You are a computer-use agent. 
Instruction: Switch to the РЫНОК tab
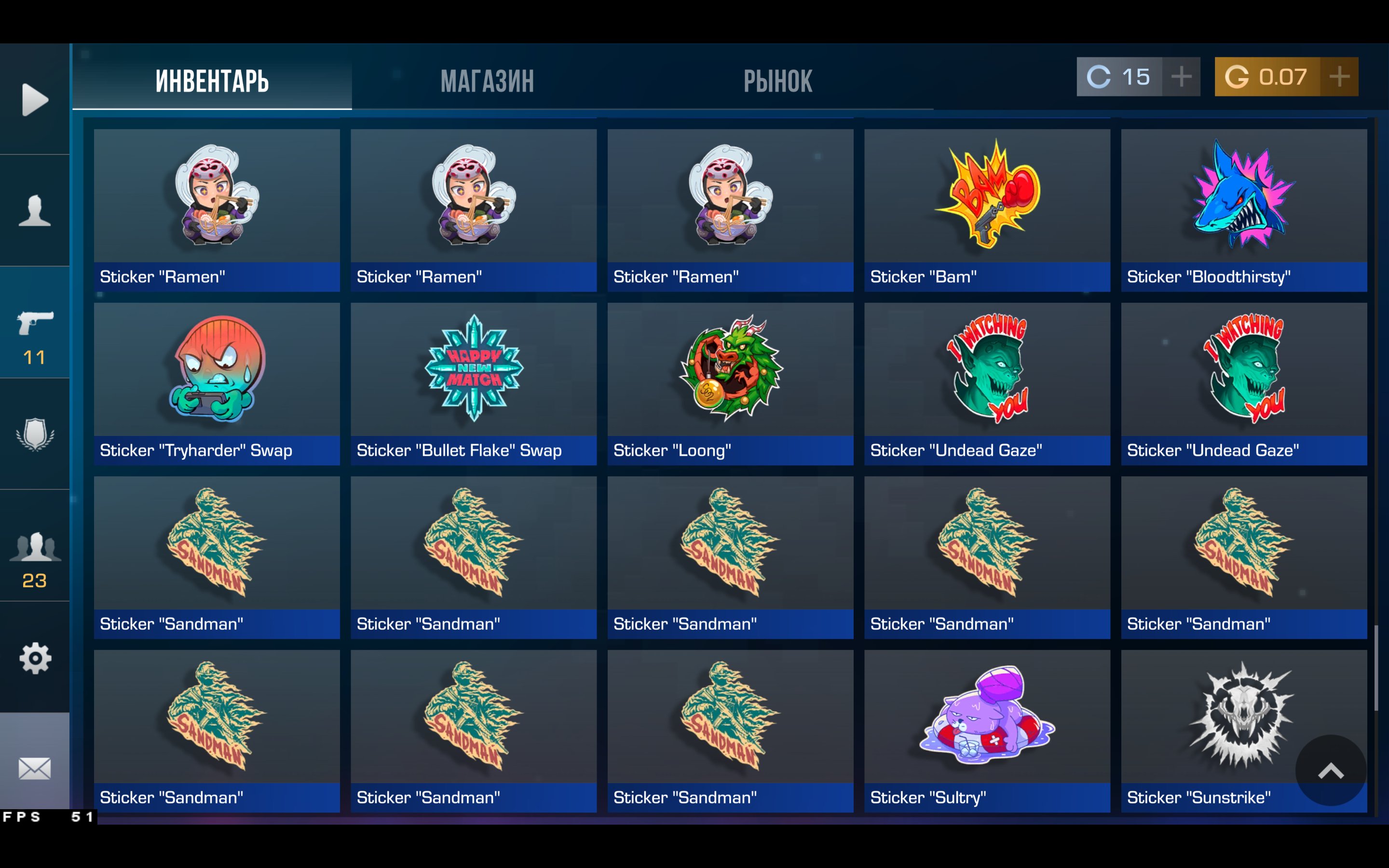778,81
